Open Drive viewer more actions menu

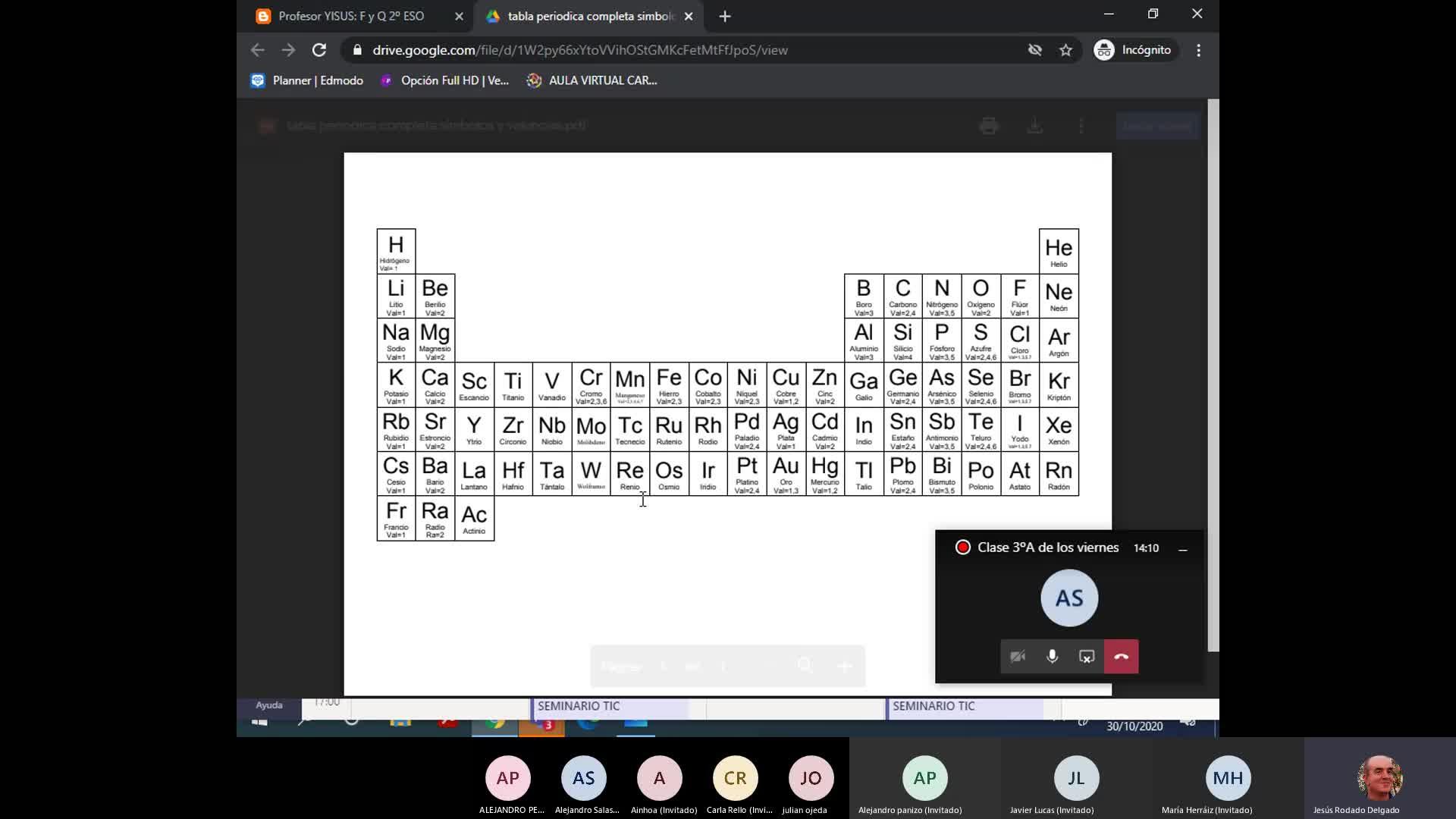[1081, 126]
